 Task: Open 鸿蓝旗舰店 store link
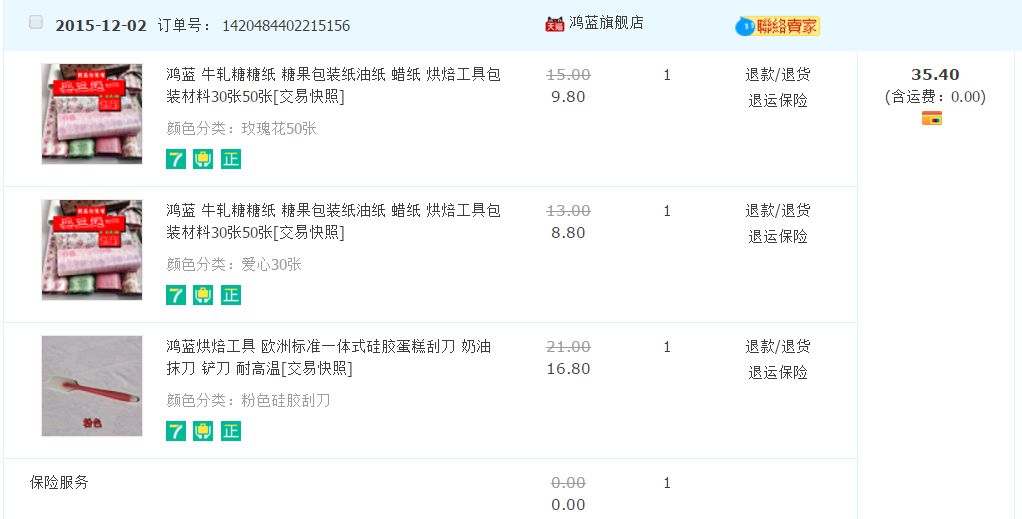tap(606, 23)
